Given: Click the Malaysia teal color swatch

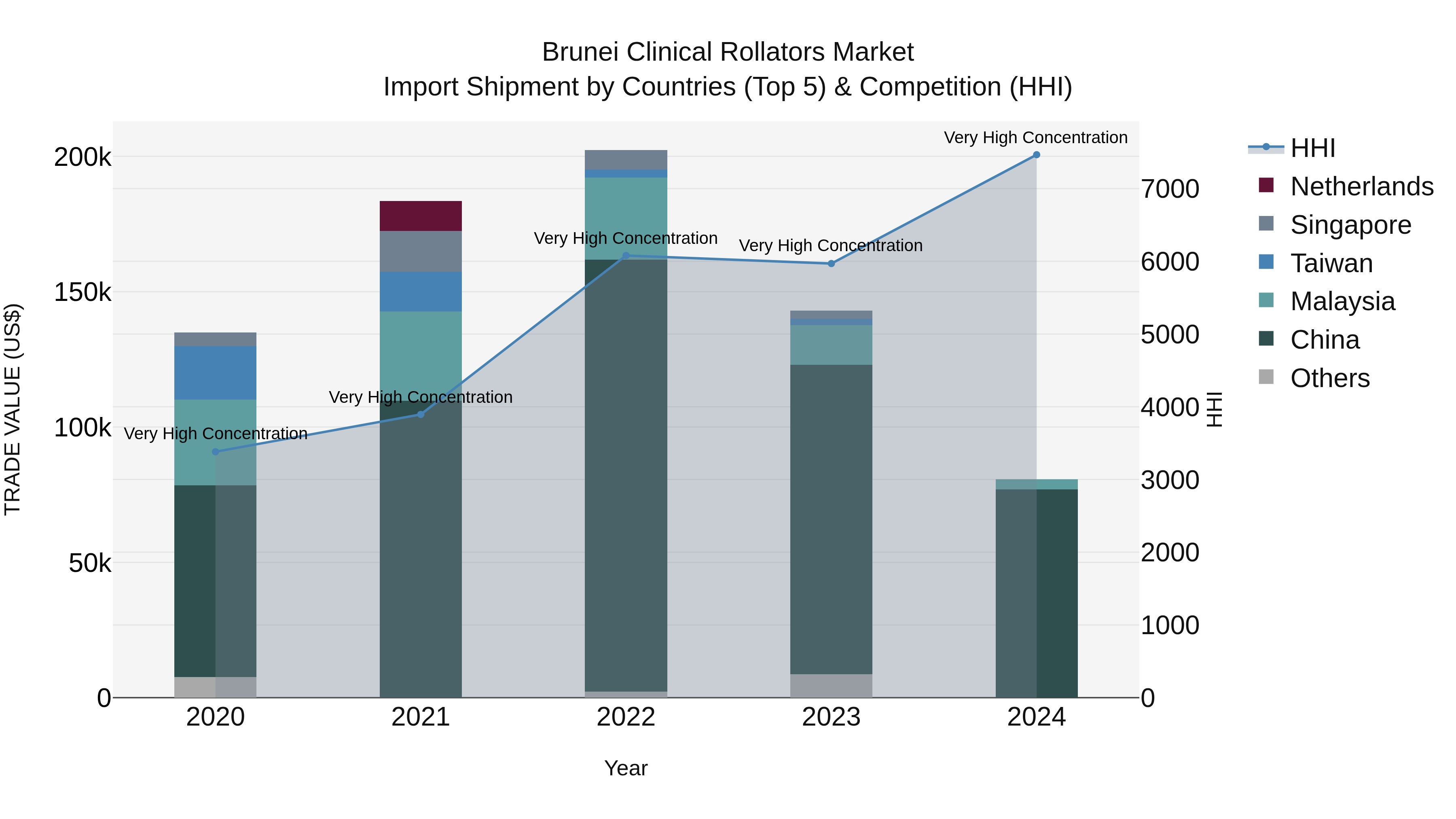Looking at the screenshot, I should [x=1267, y=300].
